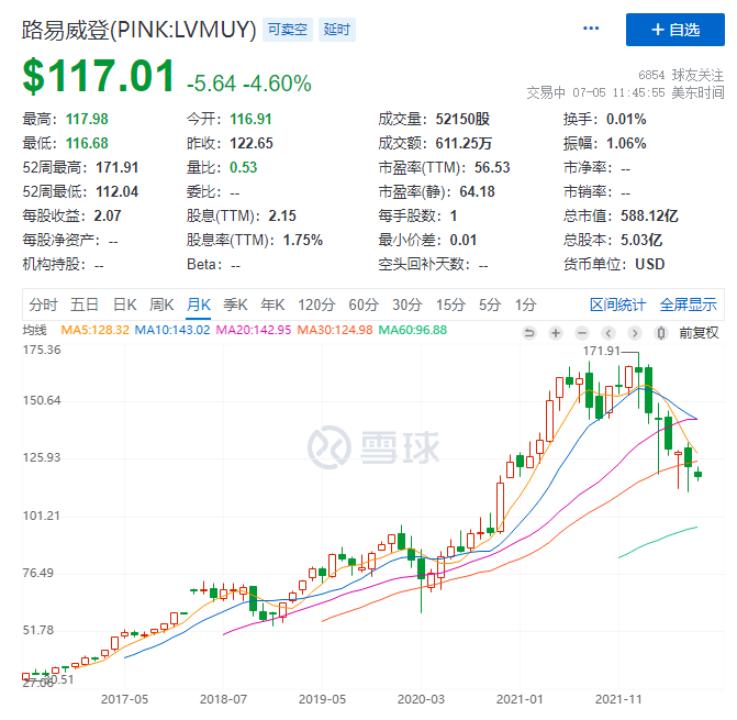Click the 最低 value 116.68
The height and width of the screenshot is (720, 737).
click(87, 143)
